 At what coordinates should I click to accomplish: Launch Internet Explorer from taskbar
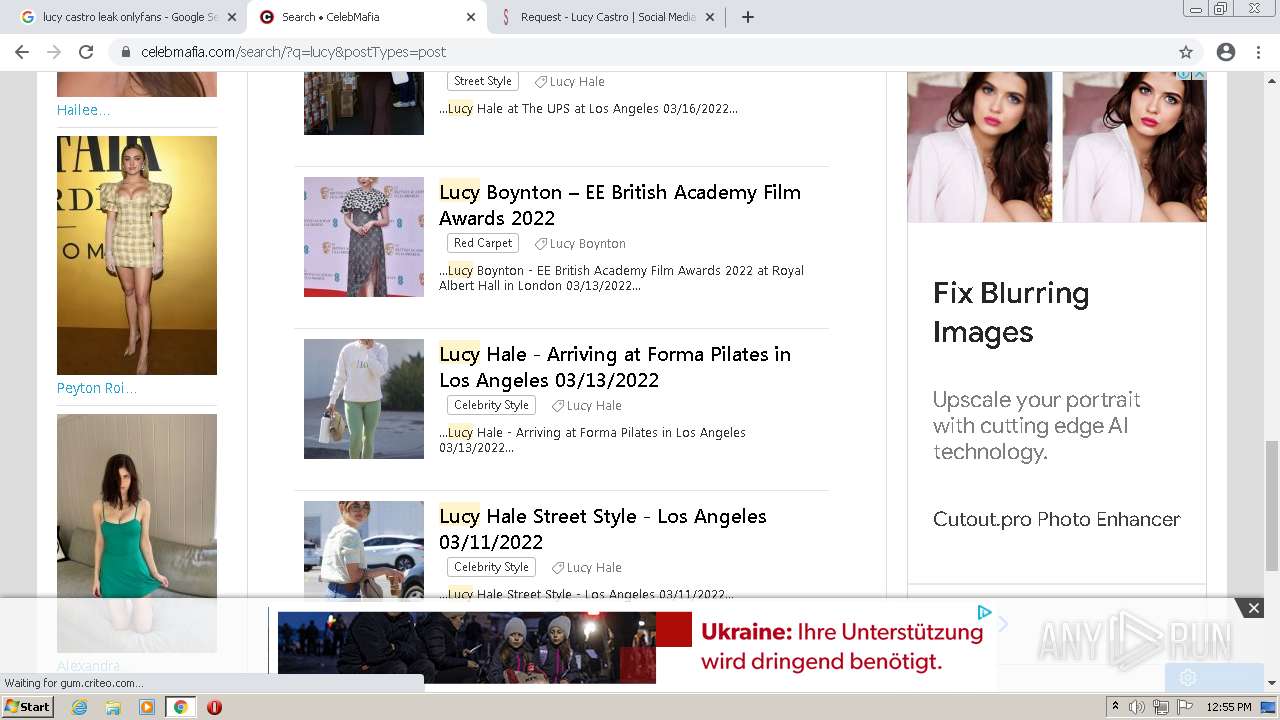(x=79, y=707)
